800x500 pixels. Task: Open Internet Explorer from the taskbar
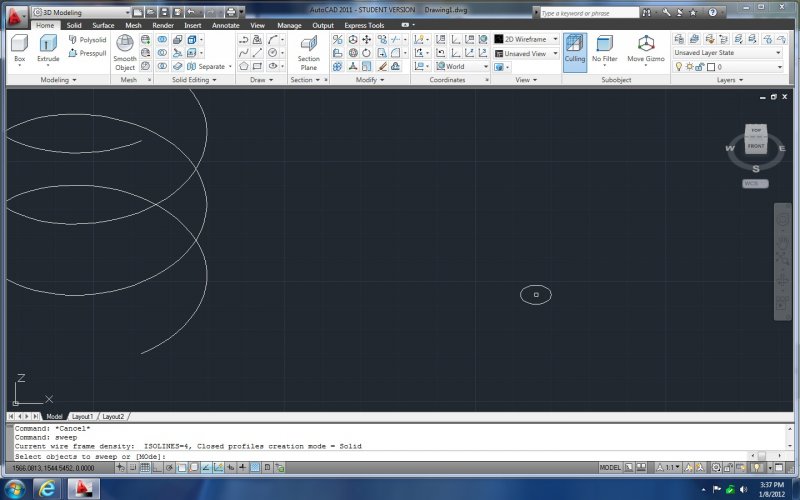coord(47,489)
